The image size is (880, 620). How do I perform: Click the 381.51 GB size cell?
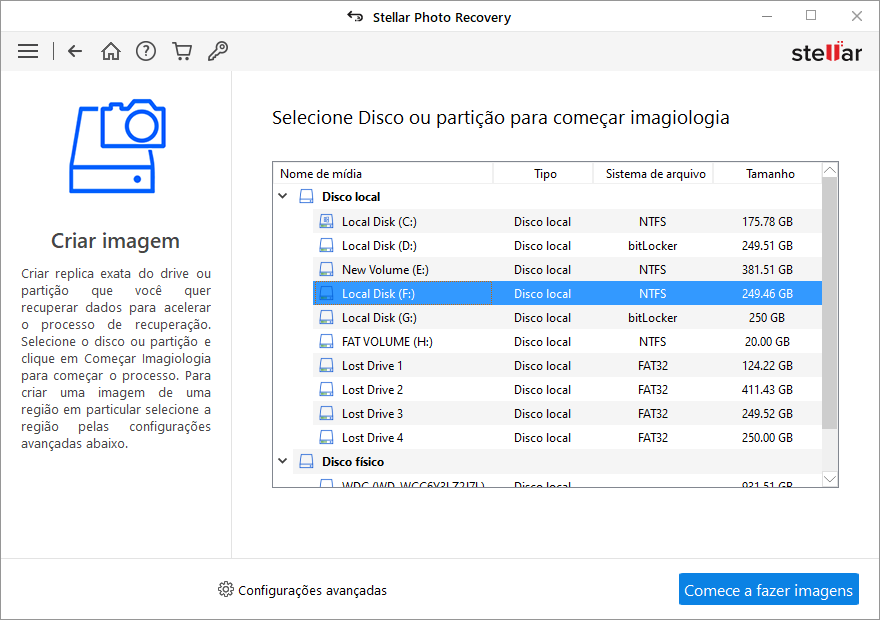point(767,270)
